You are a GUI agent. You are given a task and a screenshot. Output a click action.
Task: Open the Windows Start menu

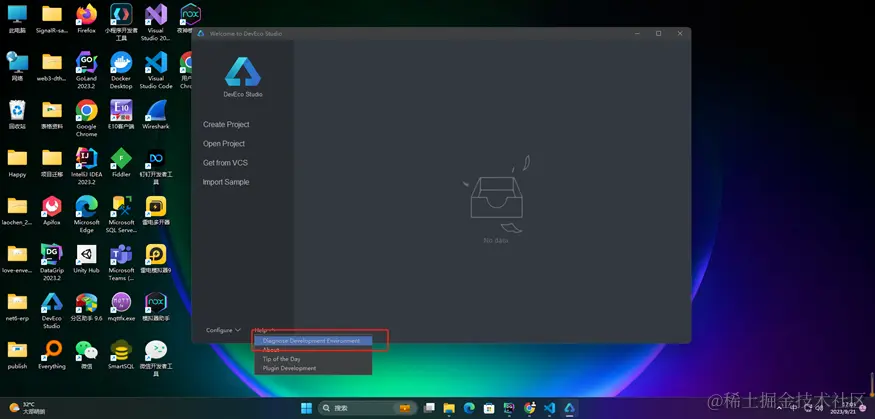click(306, 408)
